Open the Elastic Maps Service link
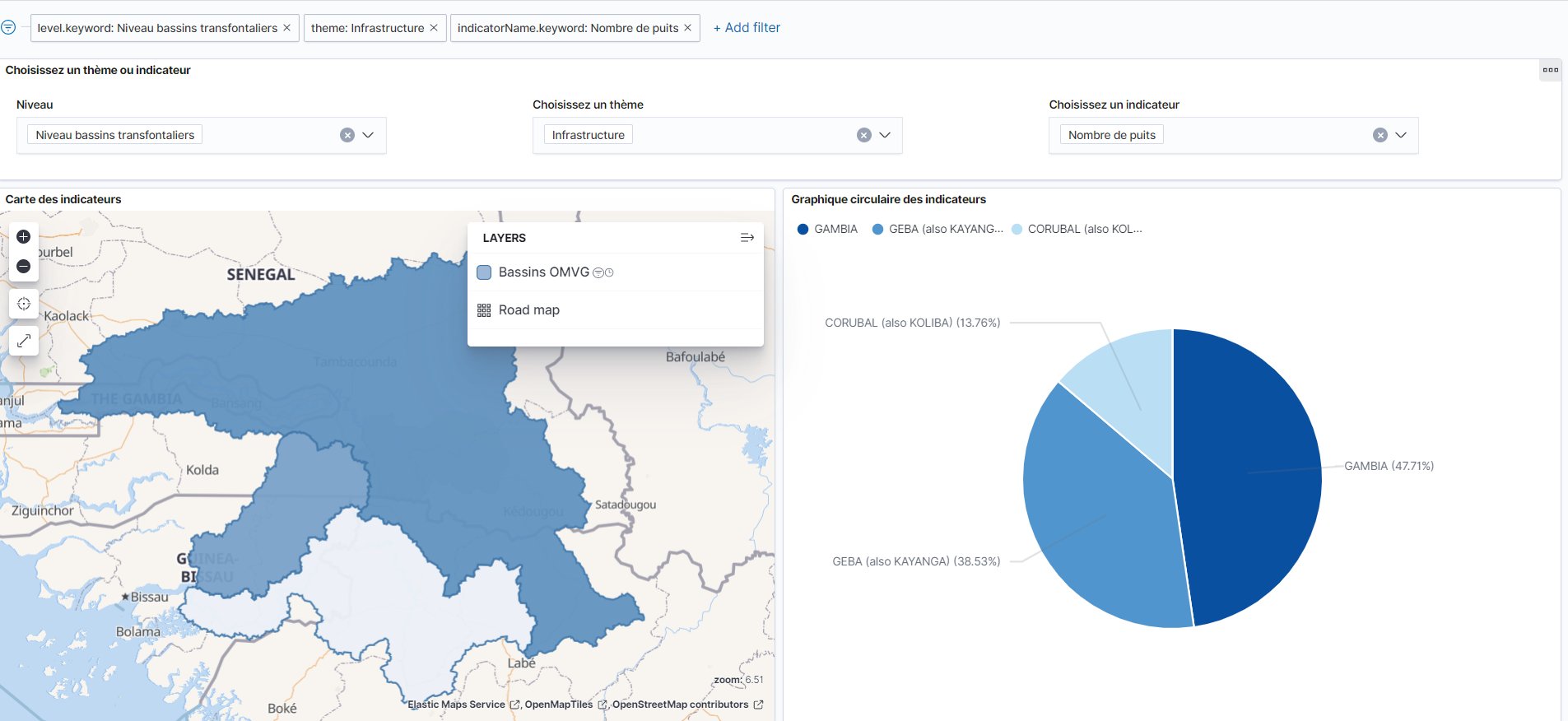This screenshot has height=721, width=1568. [463, 705]
